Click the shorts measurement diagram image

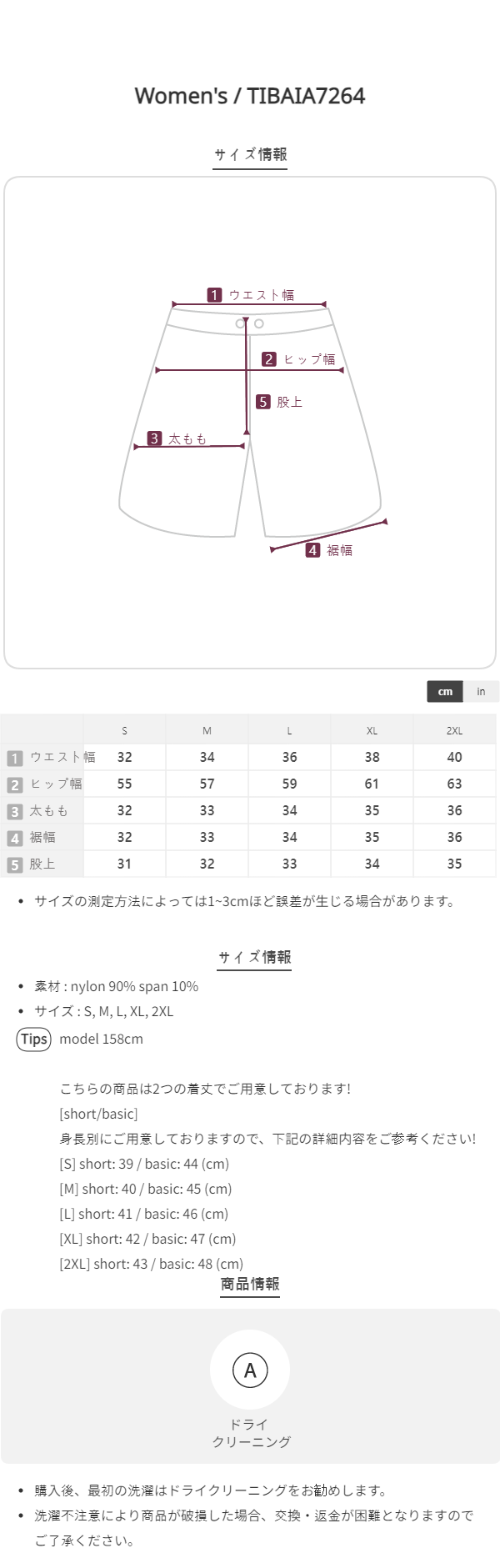250,422
